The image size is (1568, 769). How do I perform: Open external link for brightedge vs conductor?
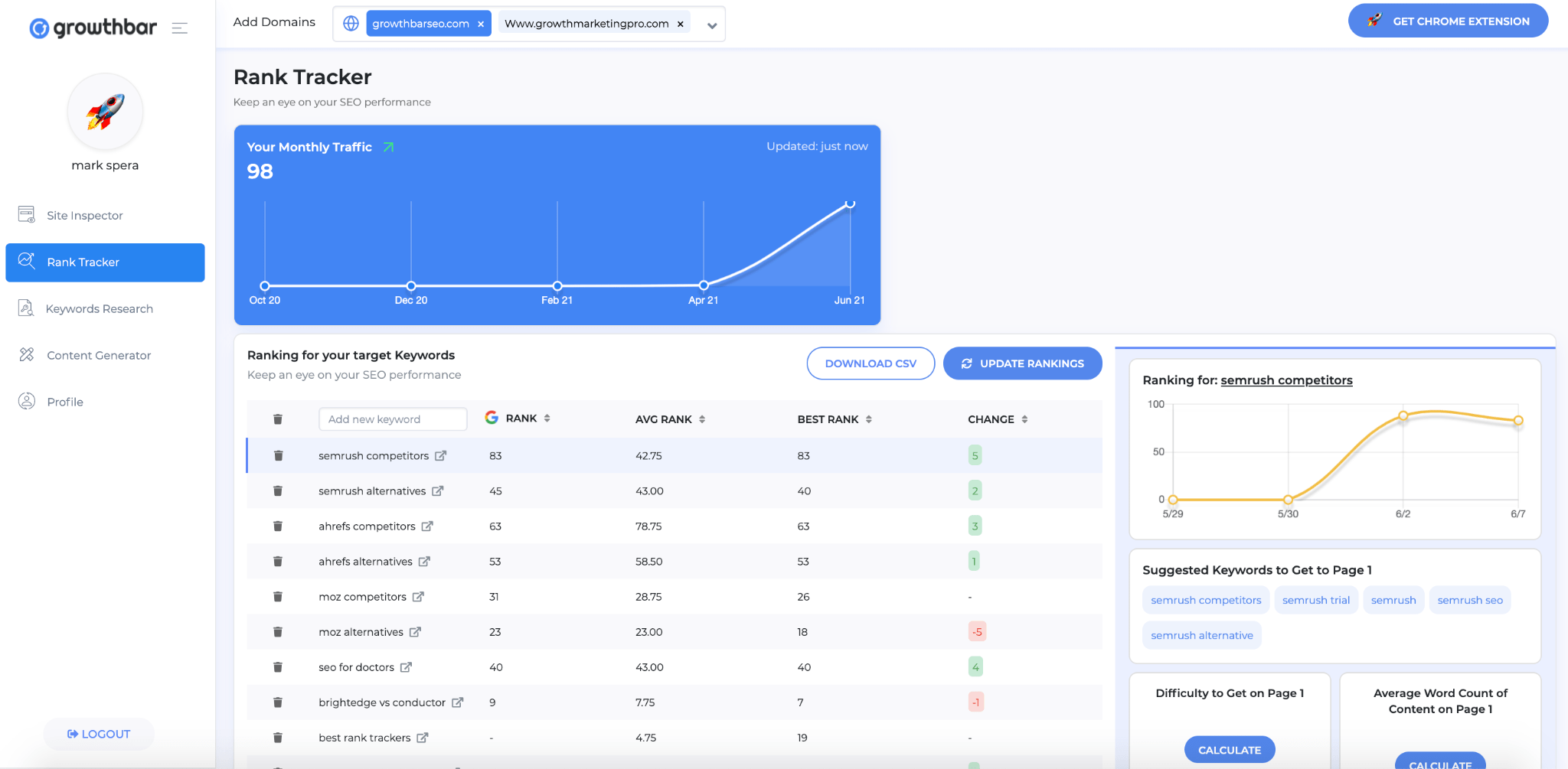[x=457, y=702]
